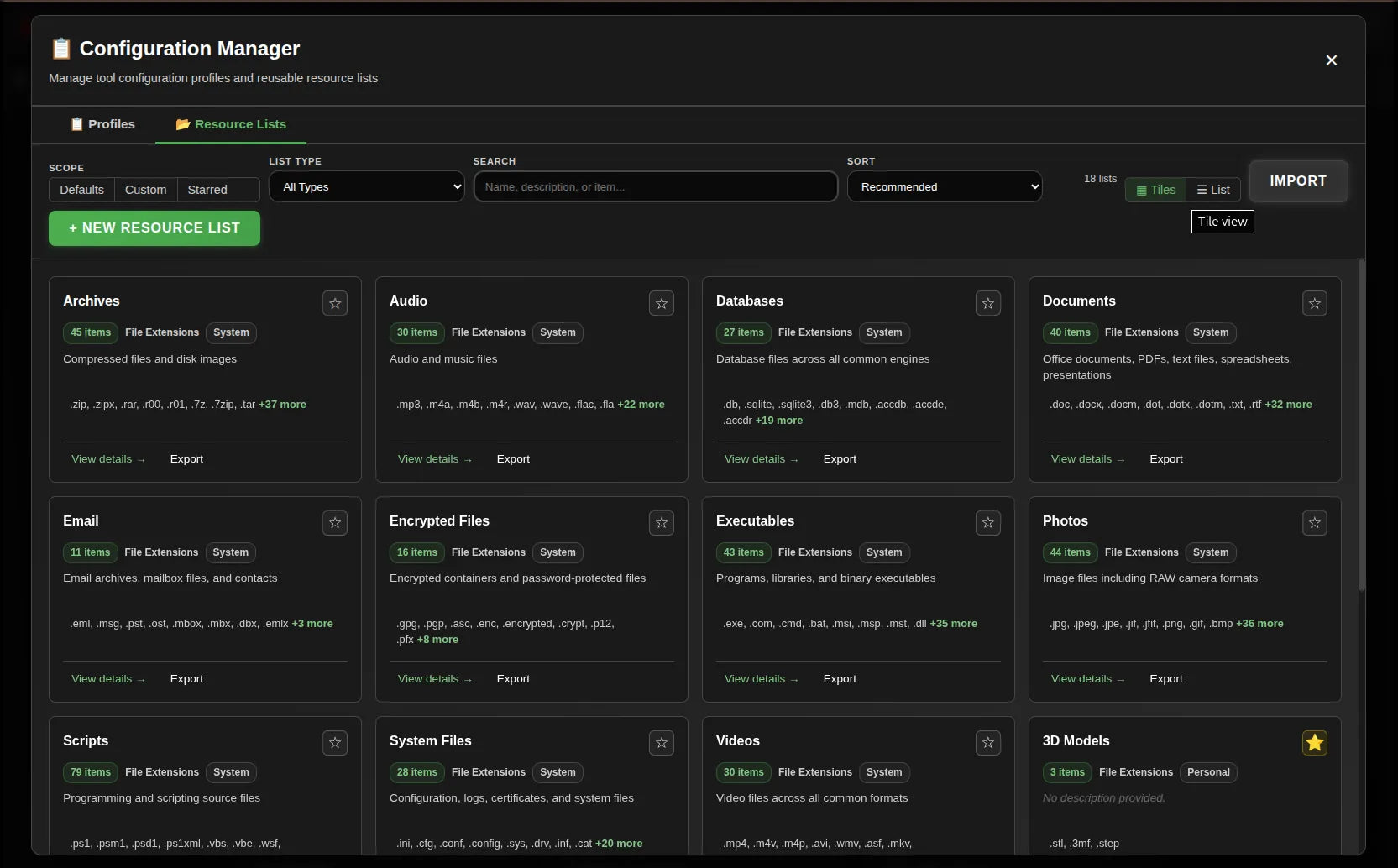Open the Resource Lists tab
1398x868 pixels.
pos(231,124)
